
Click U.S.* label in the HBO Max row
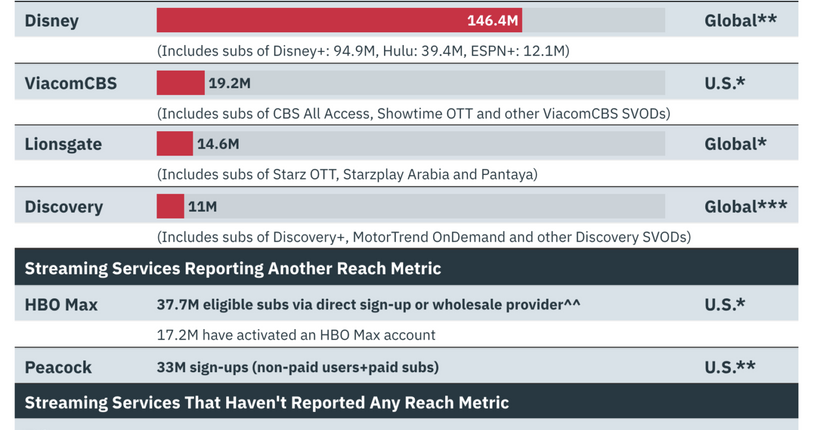724,304
